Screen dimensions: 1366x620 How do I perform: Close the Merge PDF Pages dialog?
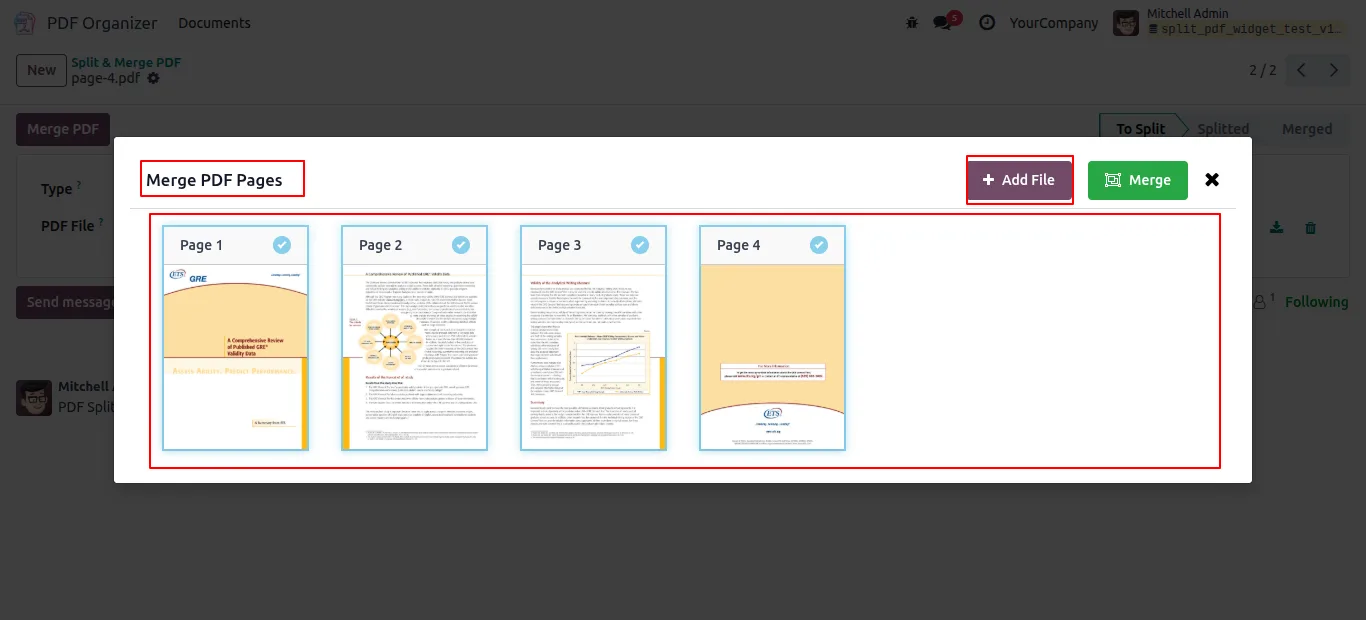[1212, 180]
